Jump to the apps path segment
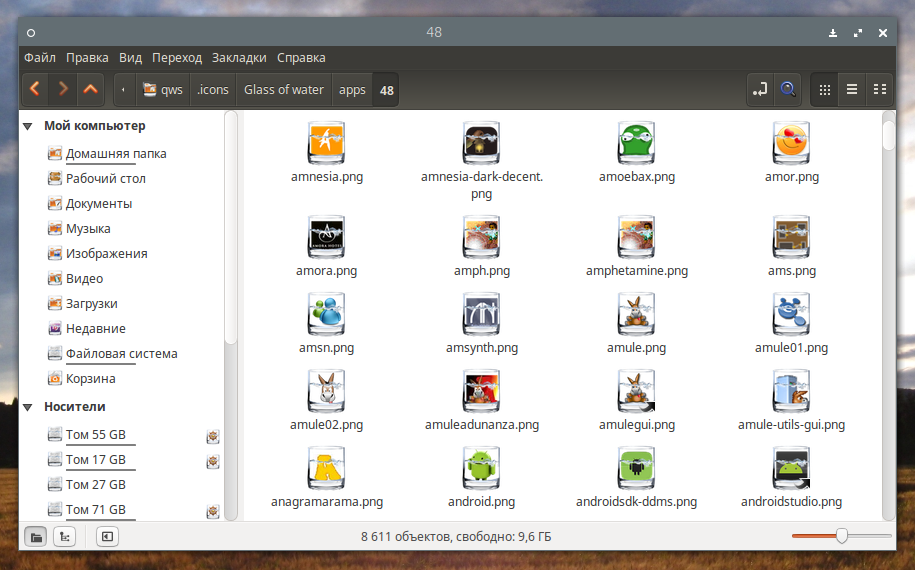Image resolution: width=915 pixels, height=570 pixels. pos(352,89)
